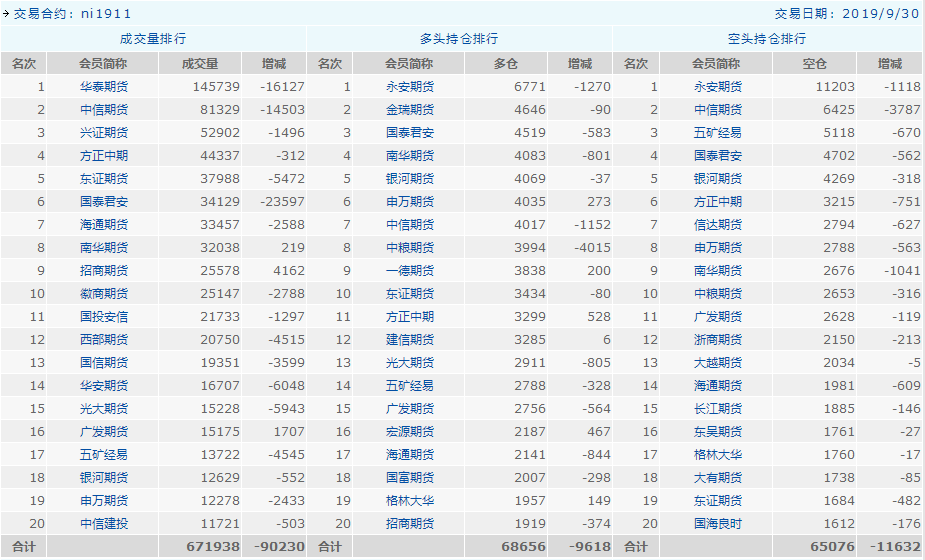Screen dimensions: 925x560
Task: Click 成交量排行 section header
Action: (153, 39)
